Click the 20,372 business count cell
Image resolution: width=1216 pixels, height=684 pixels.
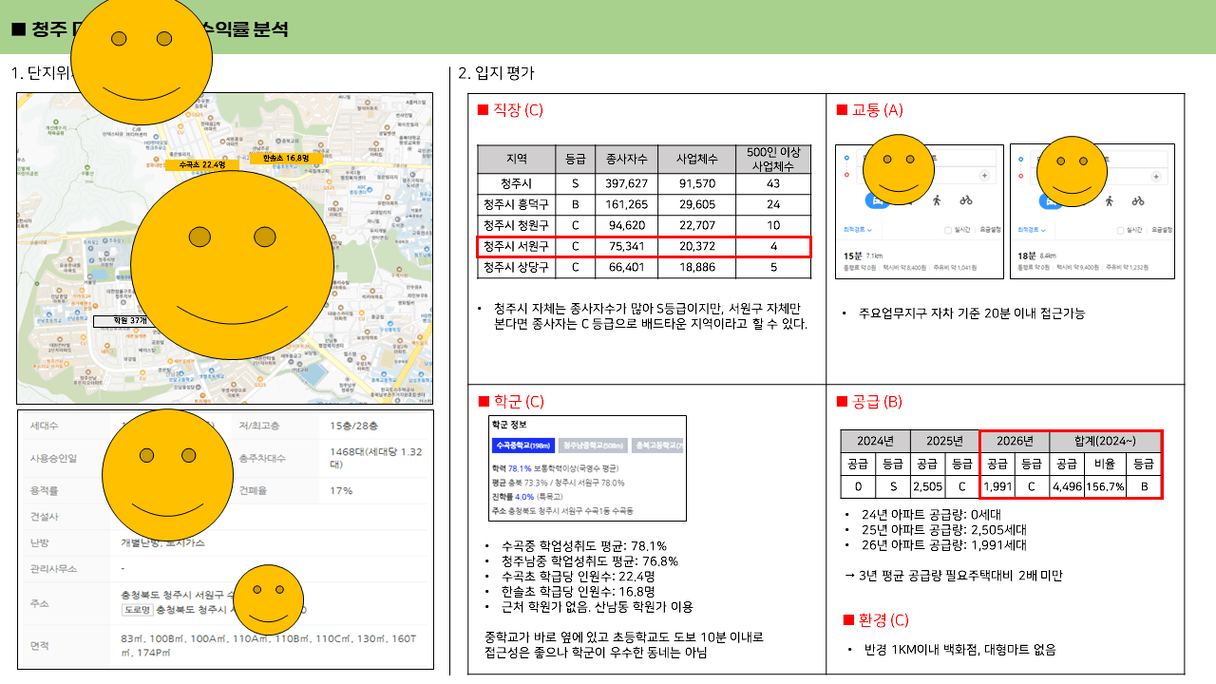point(697,247)
